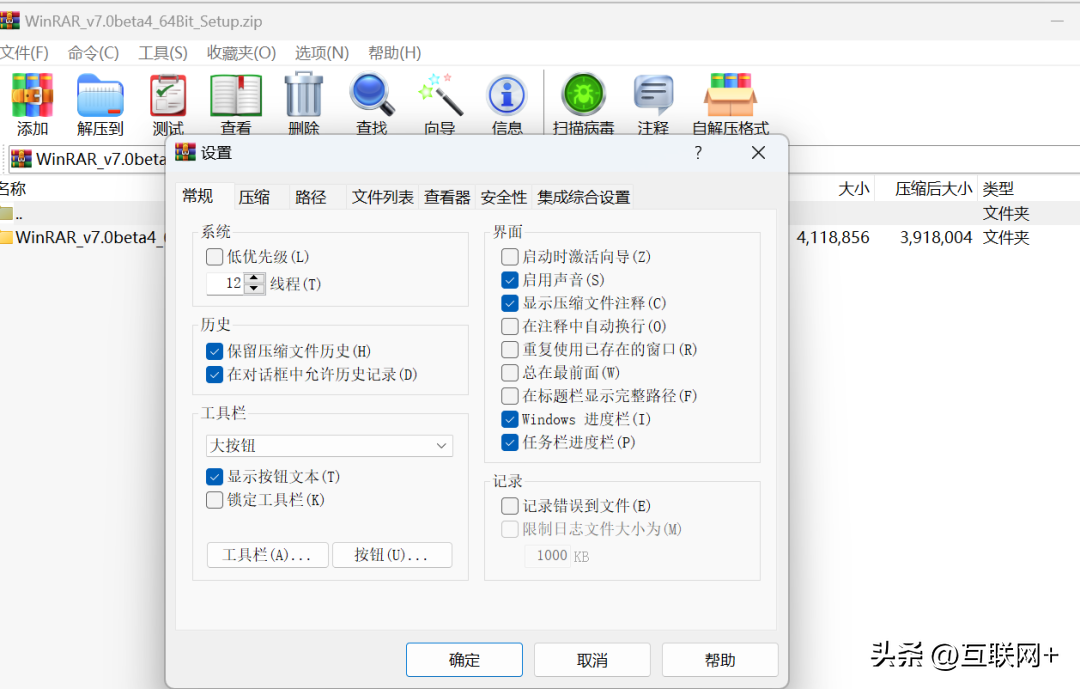Click the 删除 (Delete) trash icon
The height and width of the screenshot is (689, 1080).
[x=304, y=94]
